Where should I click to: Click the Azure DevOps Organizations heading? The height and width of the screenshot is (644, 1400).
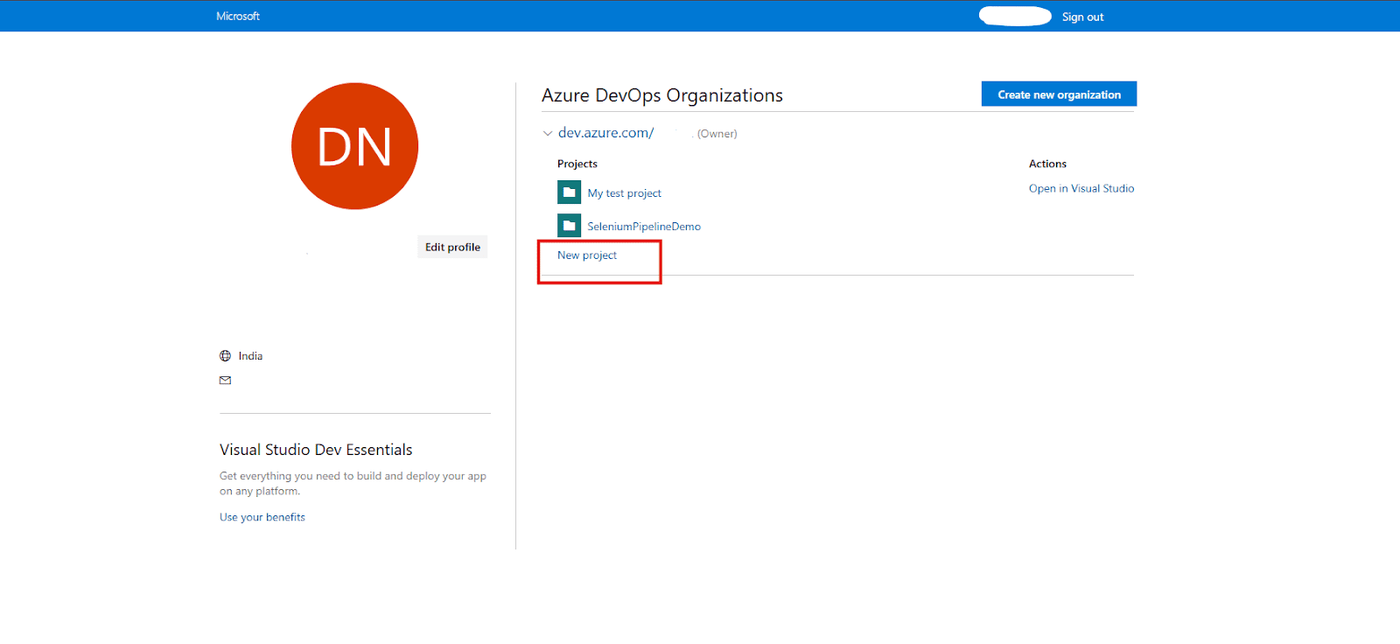(662, 95)
